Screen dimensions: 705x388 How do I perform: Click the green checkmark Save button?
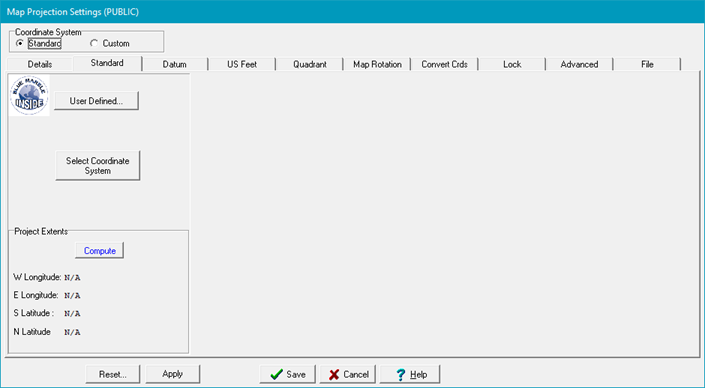click(288, 374)
